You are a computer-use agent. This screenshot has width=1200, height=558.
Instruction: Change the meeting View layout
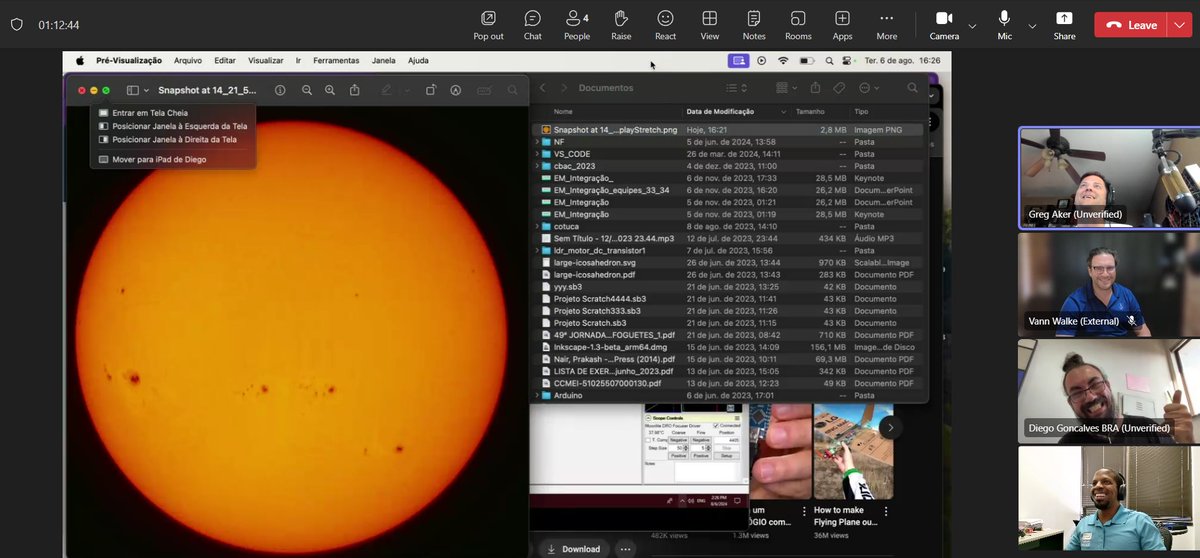710,24
